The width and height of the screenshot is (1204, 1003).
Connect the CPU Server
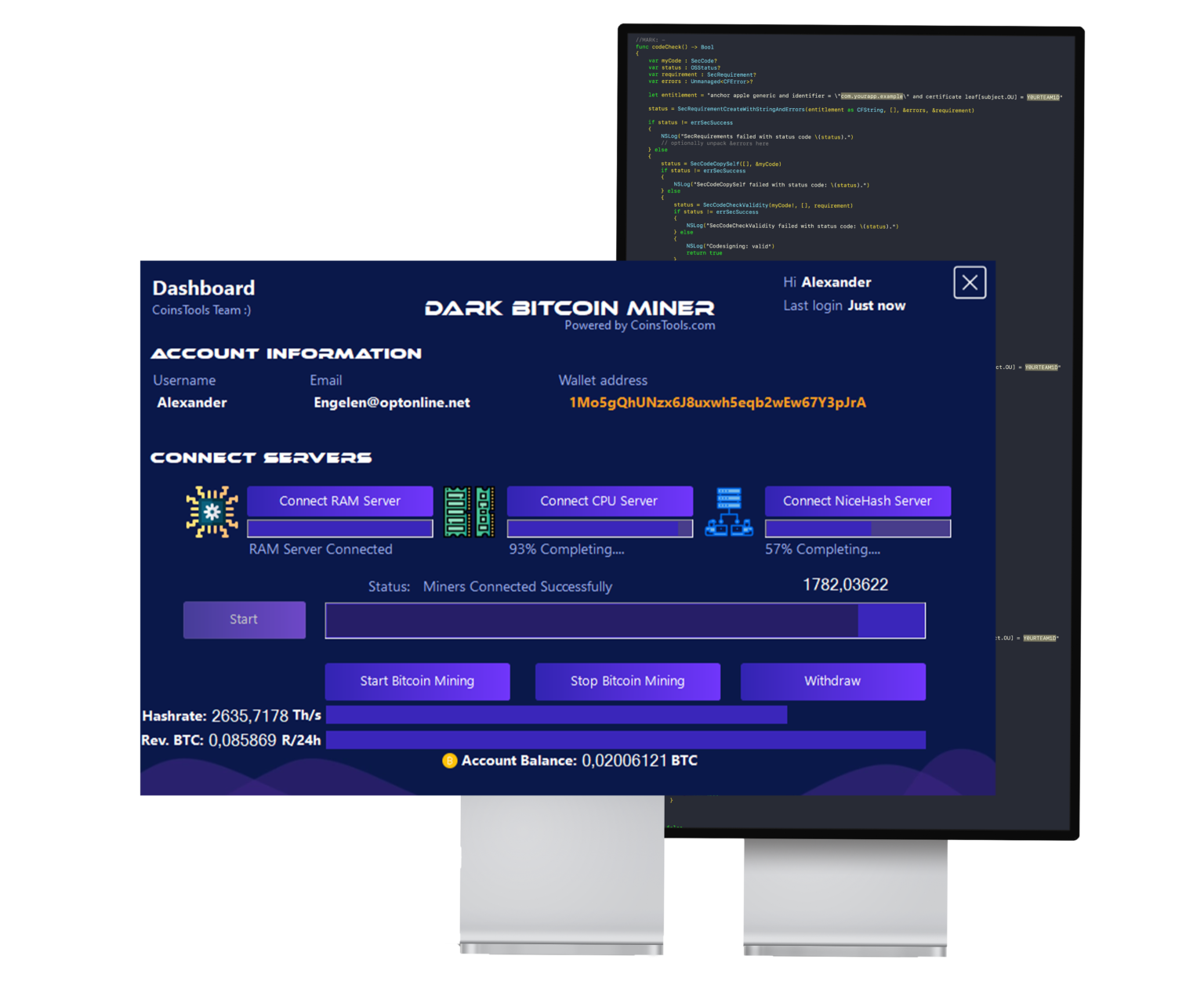coord(600,501)
